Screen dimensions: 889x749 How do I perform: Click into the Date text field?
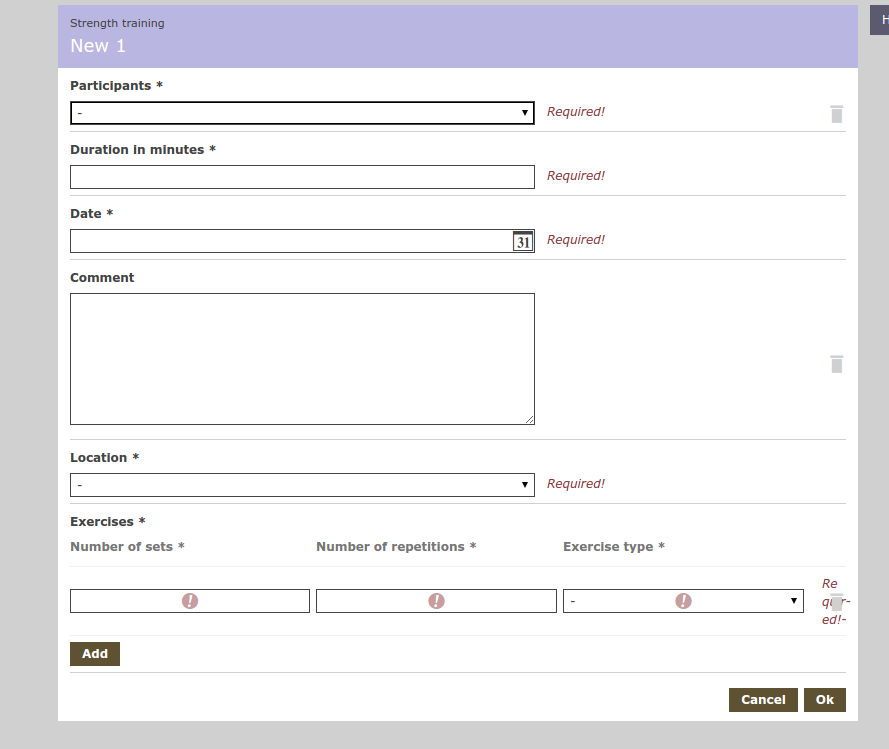(x=290, y=241)
